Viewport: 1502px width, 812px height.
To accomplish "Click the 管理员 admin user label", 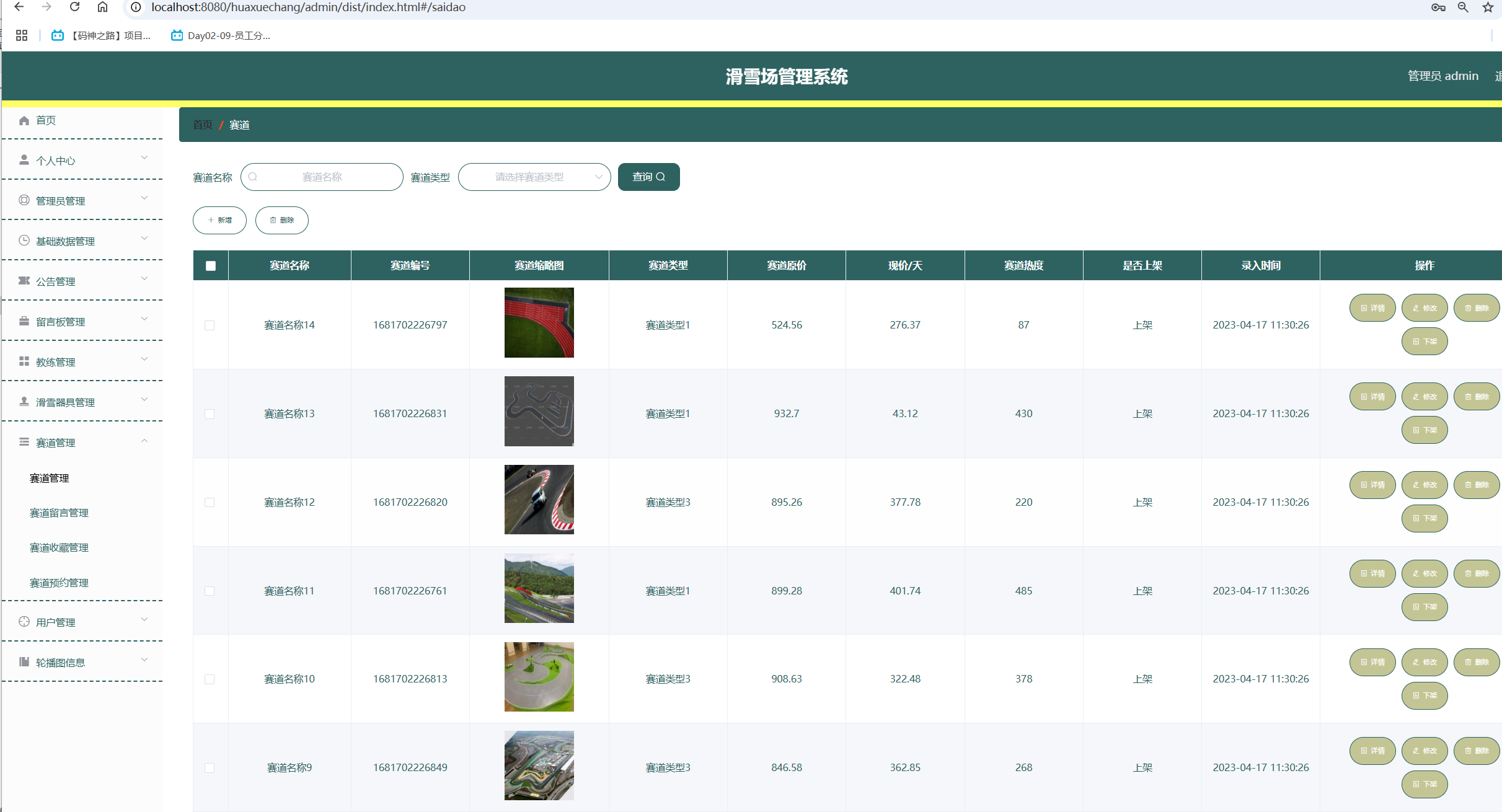I will click(1442, 76).
